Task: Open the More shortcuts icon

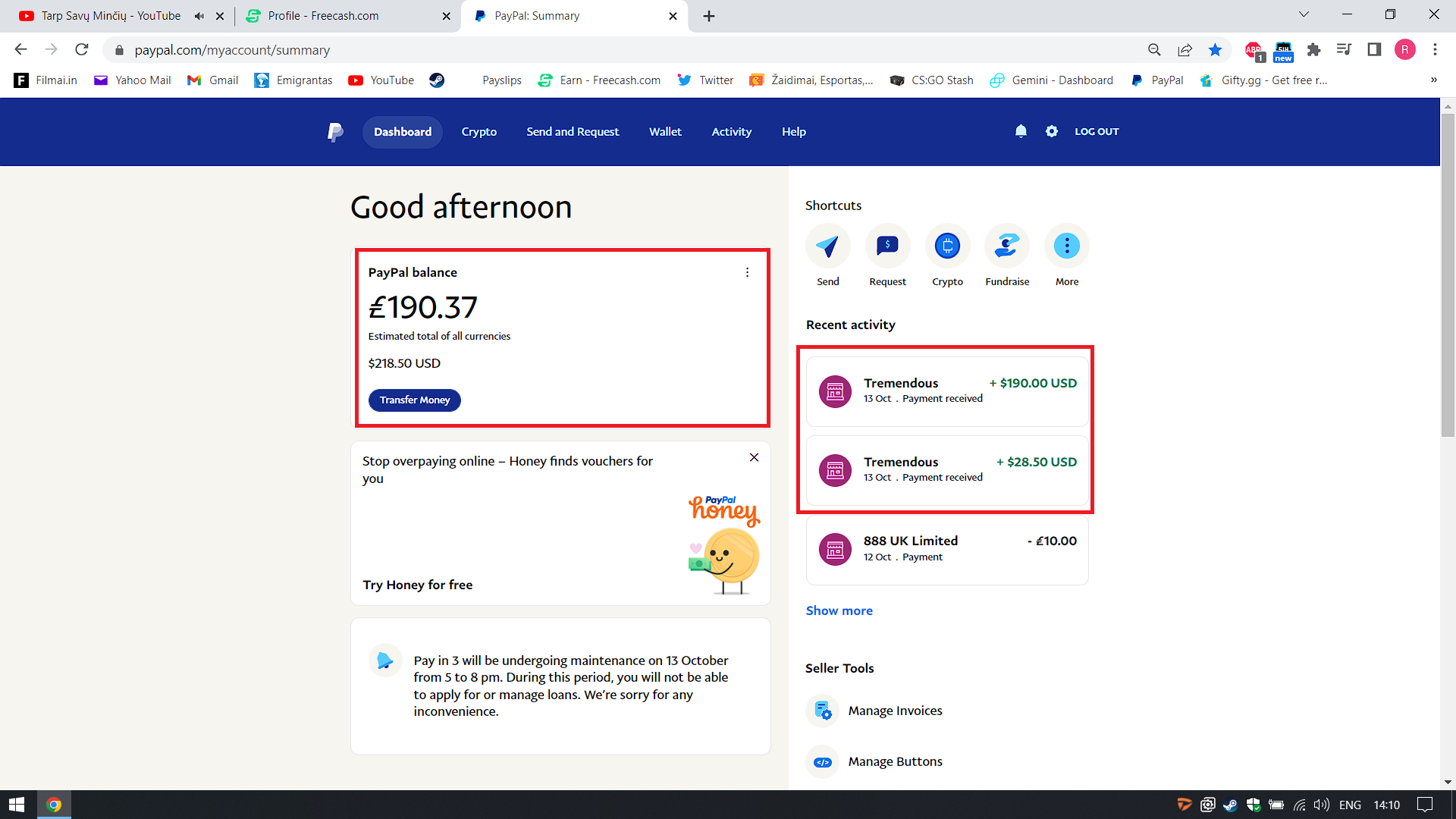Action: click(1067, 246)
